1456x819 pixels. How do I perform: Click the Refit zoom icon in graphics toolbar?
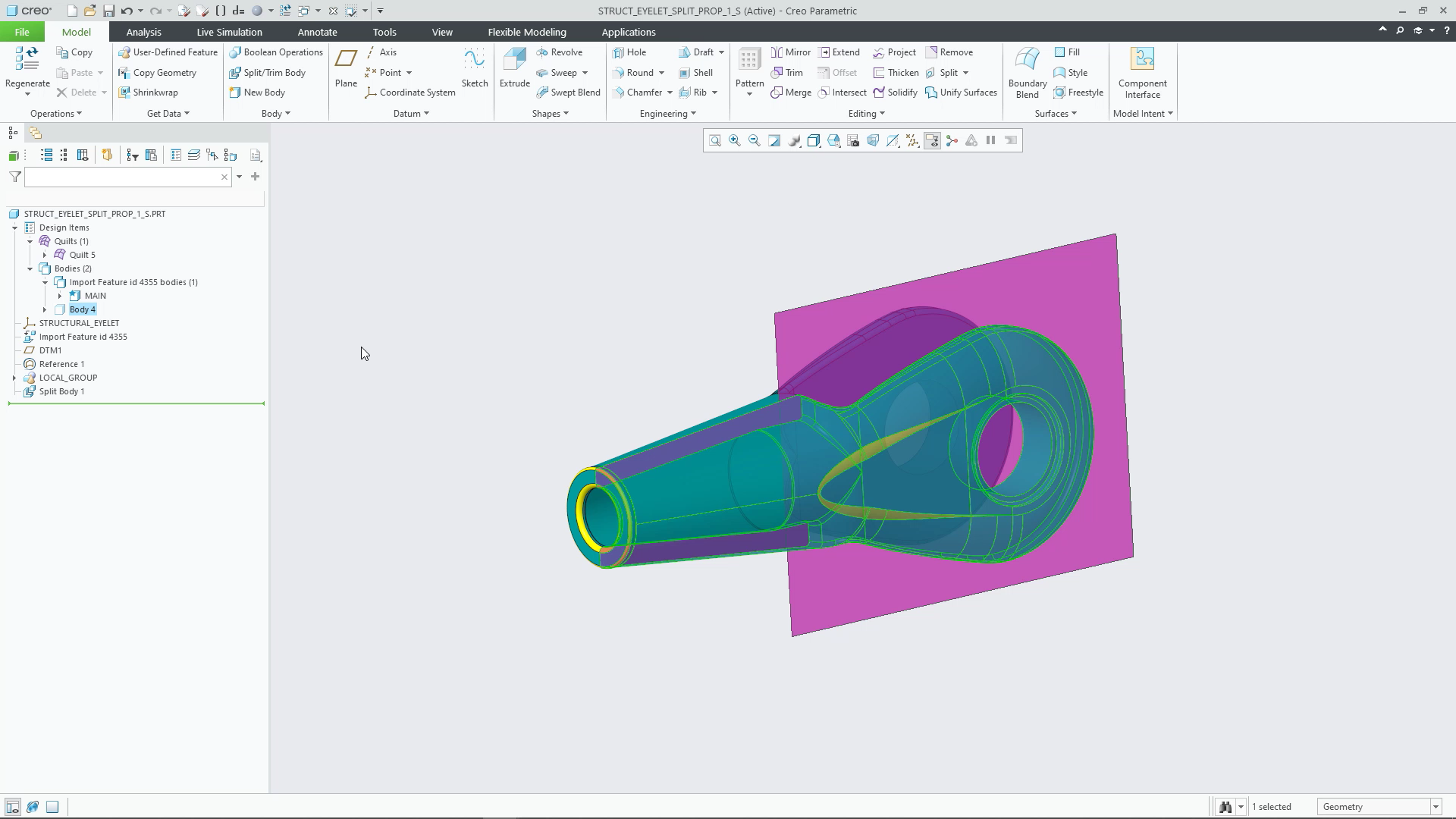coord(714,140)
